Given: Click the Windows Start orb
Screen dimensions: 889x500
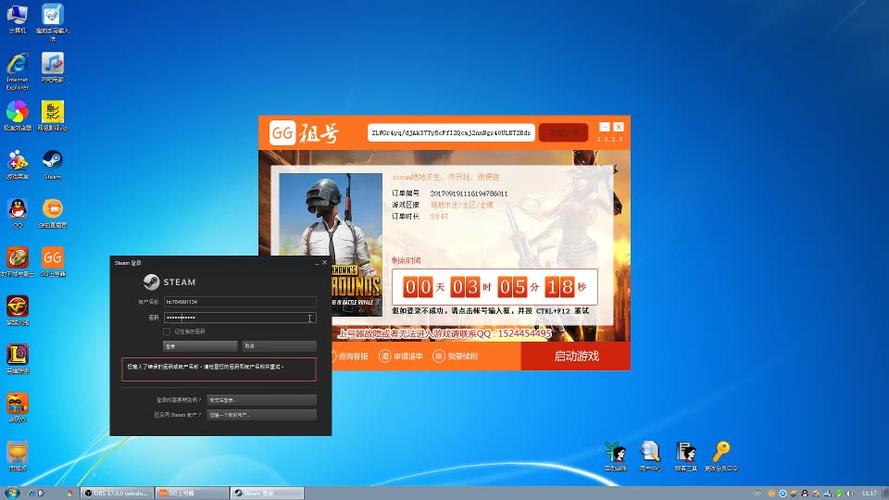Looking at the screenshot, I should (11, 493).
